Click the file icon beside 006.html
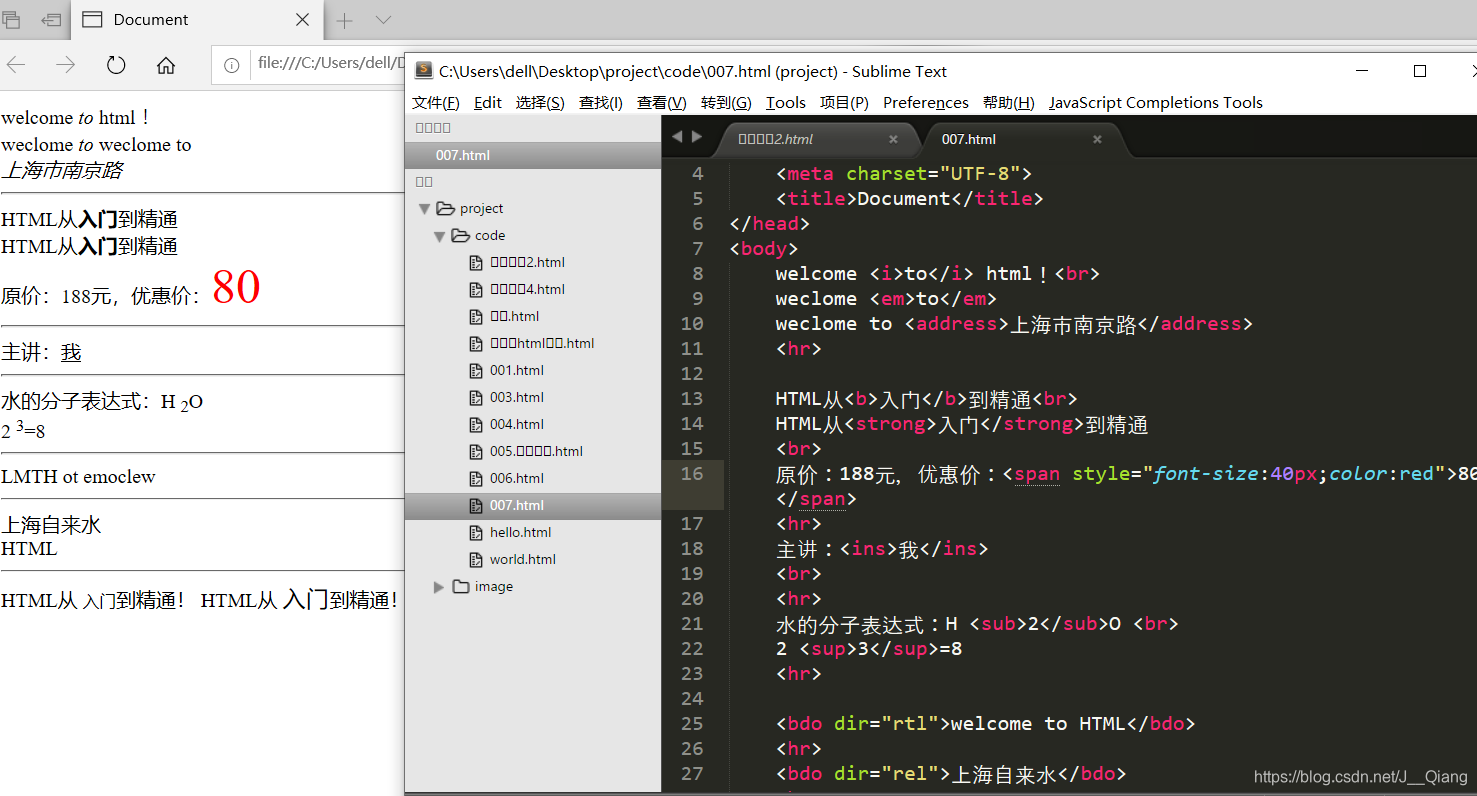 pos(476,478)
